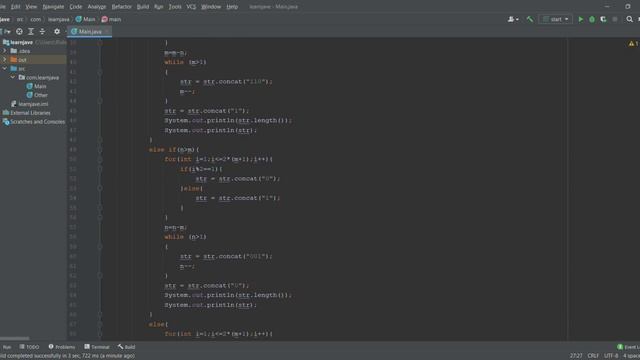Open the Problems tool window
This screenshot has height=360, width=640.
[x=62, y=347]
